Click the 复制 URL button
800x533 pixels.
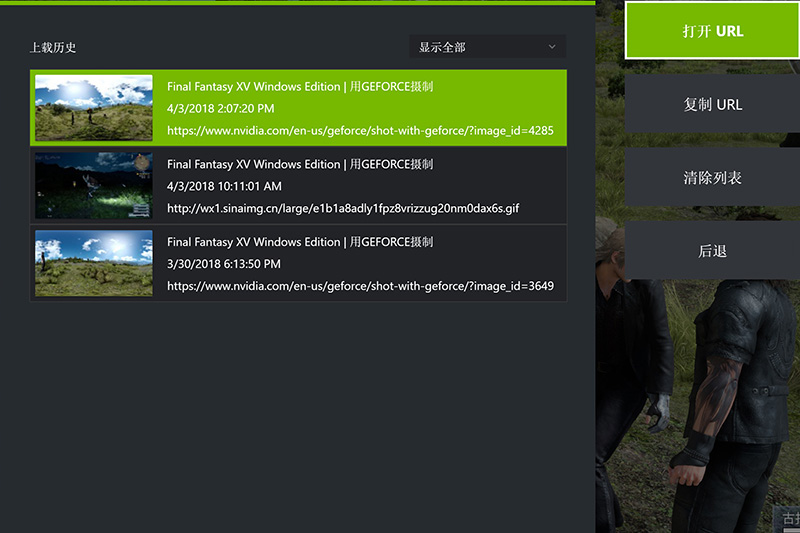tap(712, 104)
